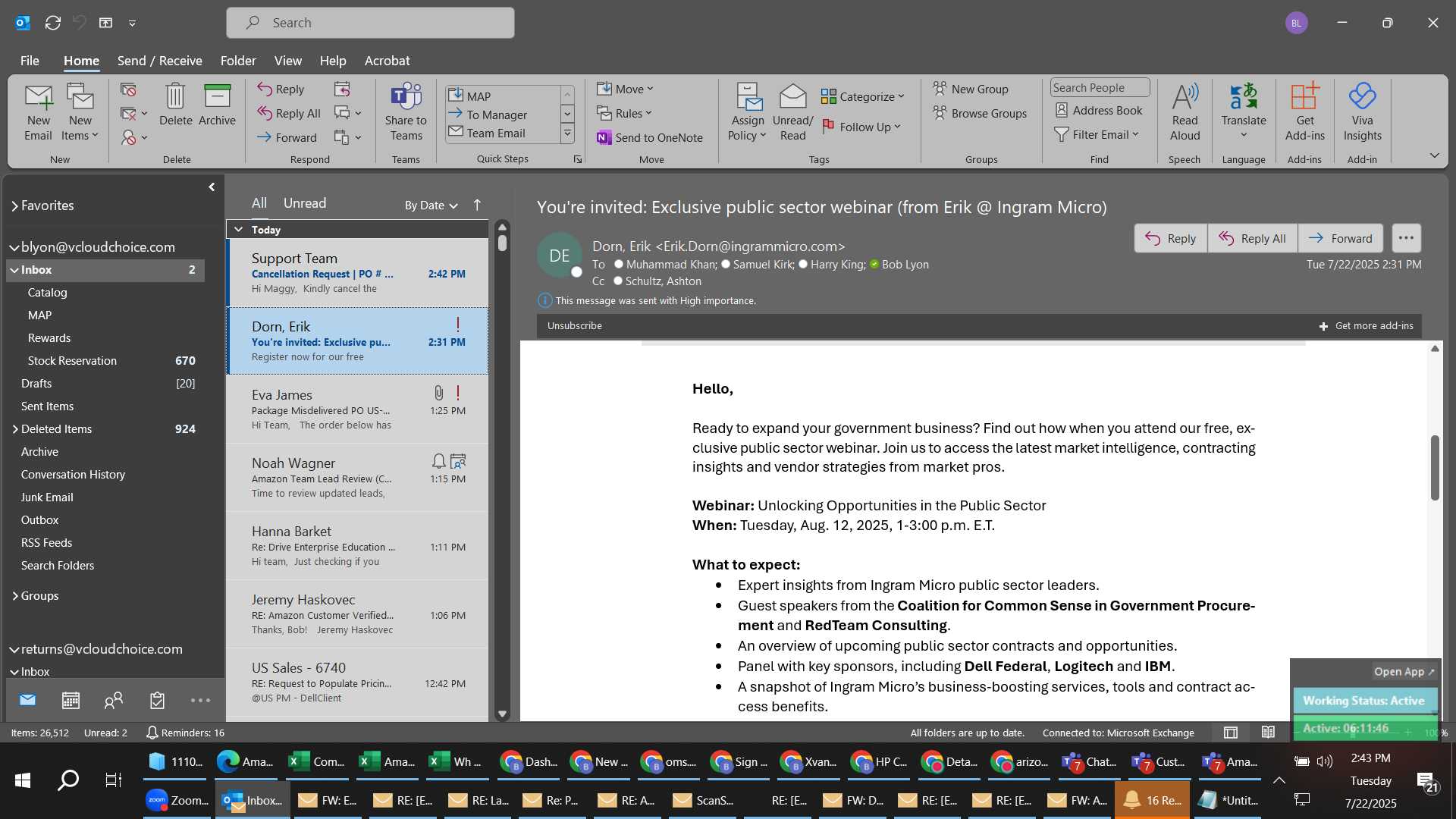This screenshot has width=1456, height=819.
Task: Click Schultz, Ashton presence indicator
Action: [618, 281]
